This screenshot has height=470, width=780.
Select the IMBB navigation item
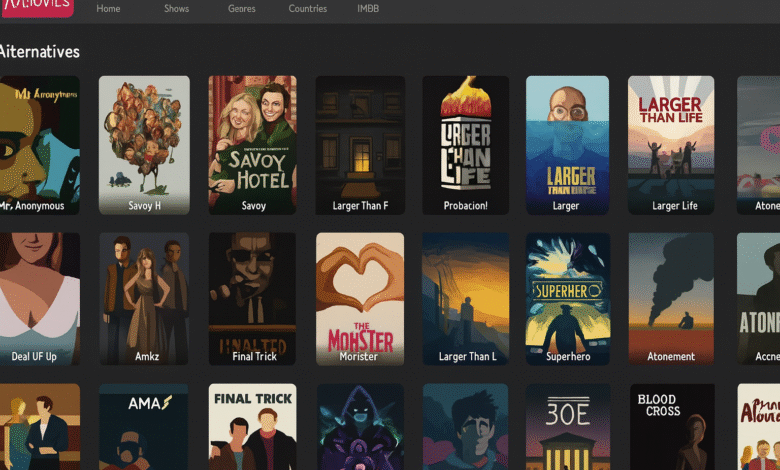[x=368, y=9]
